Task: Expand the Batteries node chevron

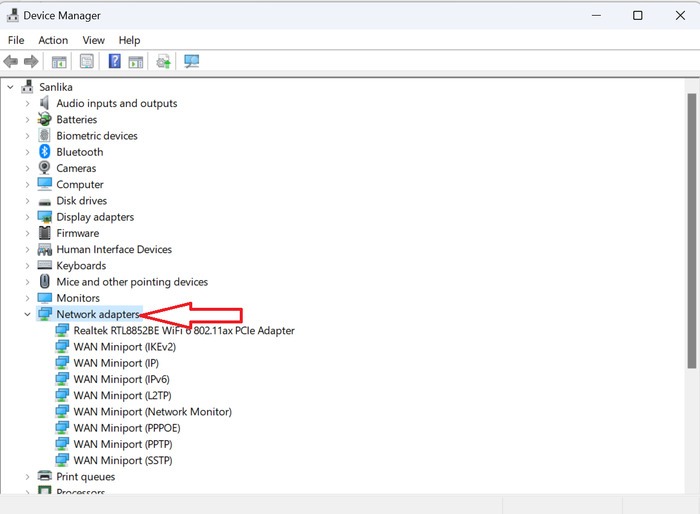Action: pyautogui.click(x=27, y=120)
